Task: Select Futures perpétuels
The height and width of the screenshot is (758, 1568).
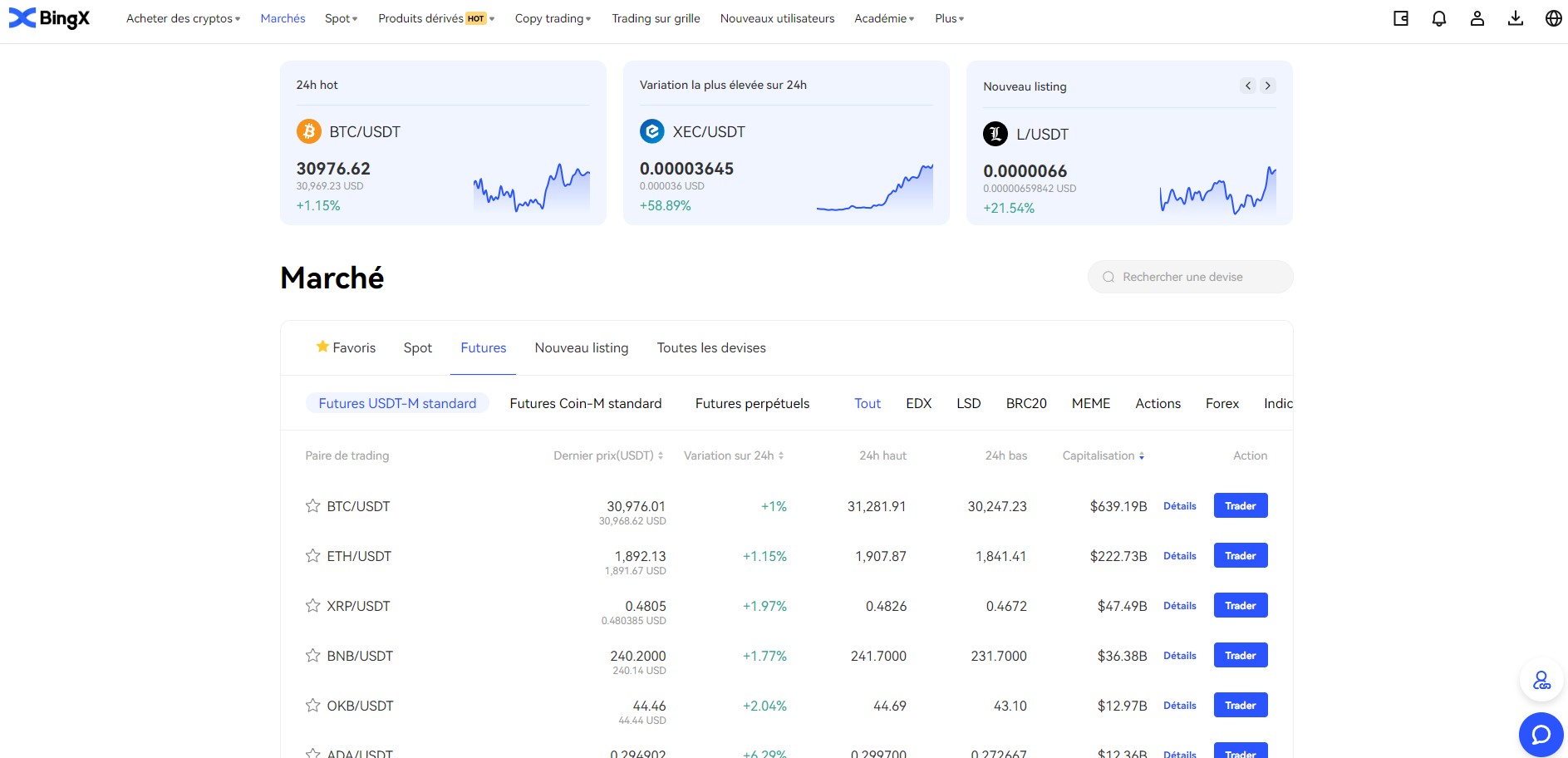Action: [752, 403]
